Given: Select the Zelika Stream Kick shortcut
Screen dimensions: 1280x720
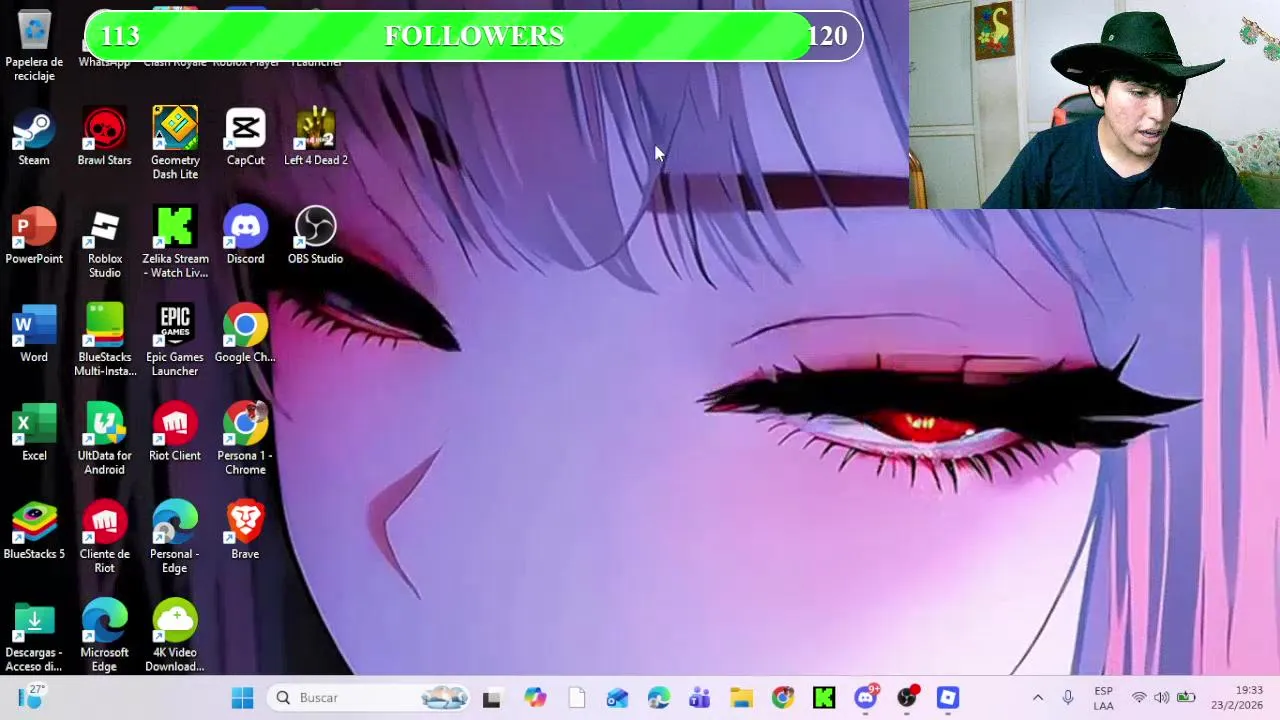Looking at the screenshot, I should (x=175, y=244).
